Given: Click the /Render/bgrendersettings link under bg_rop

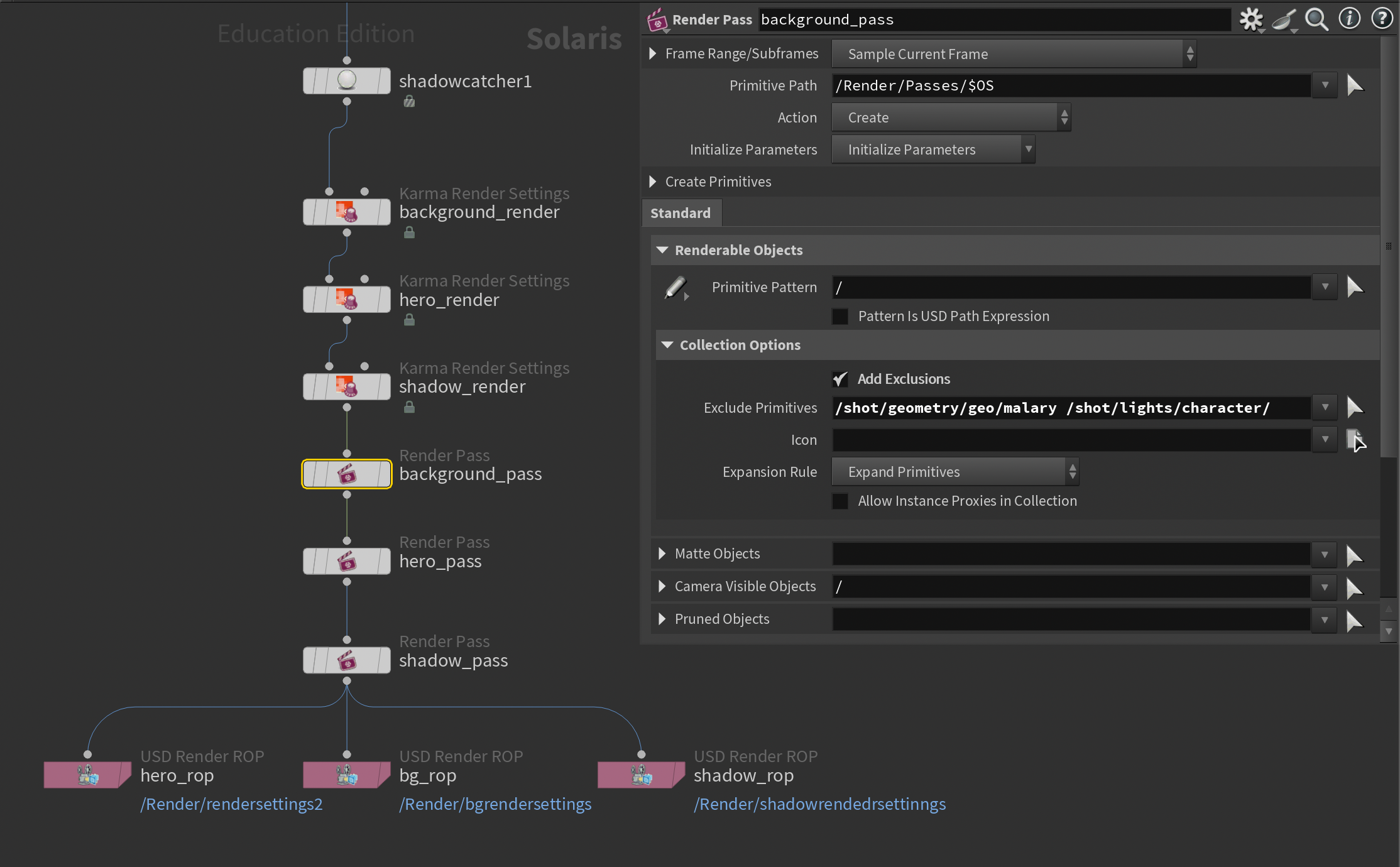Looking at the screenshot, I should (x=495, y=804).
